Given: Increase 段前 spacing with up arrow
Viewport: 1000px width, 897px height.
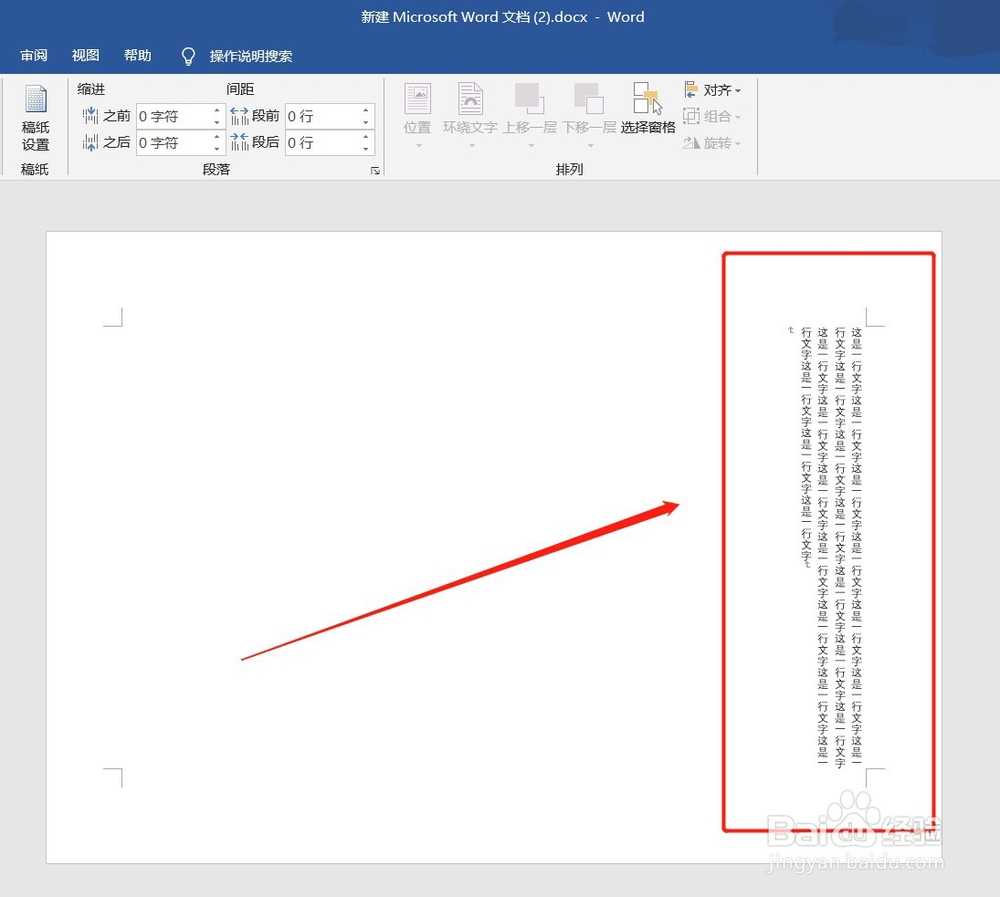Looking at the screenshot, I should (366, 110).
